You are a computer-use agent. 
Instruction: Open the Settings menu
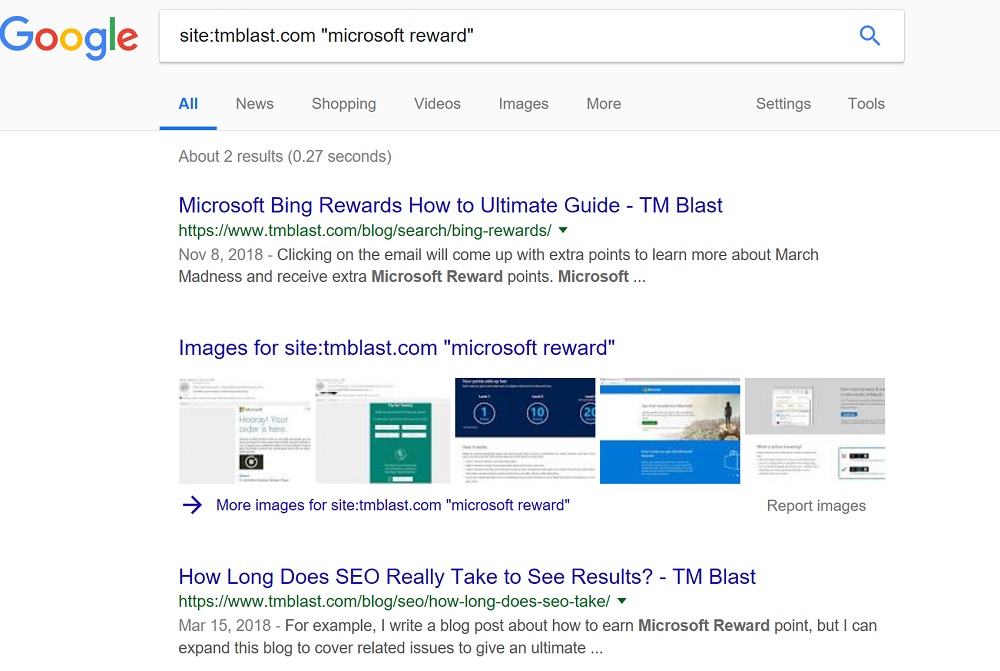click(783, 104)
